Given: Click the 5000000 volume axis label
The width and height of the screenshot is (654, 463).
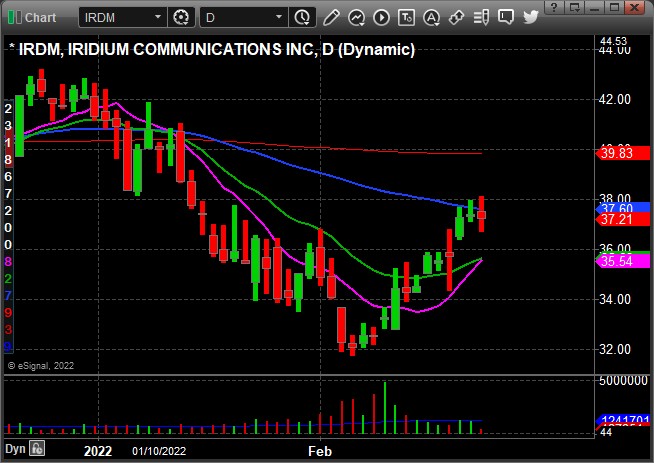Looking at the screenshot, I should [x=623, y=380].
